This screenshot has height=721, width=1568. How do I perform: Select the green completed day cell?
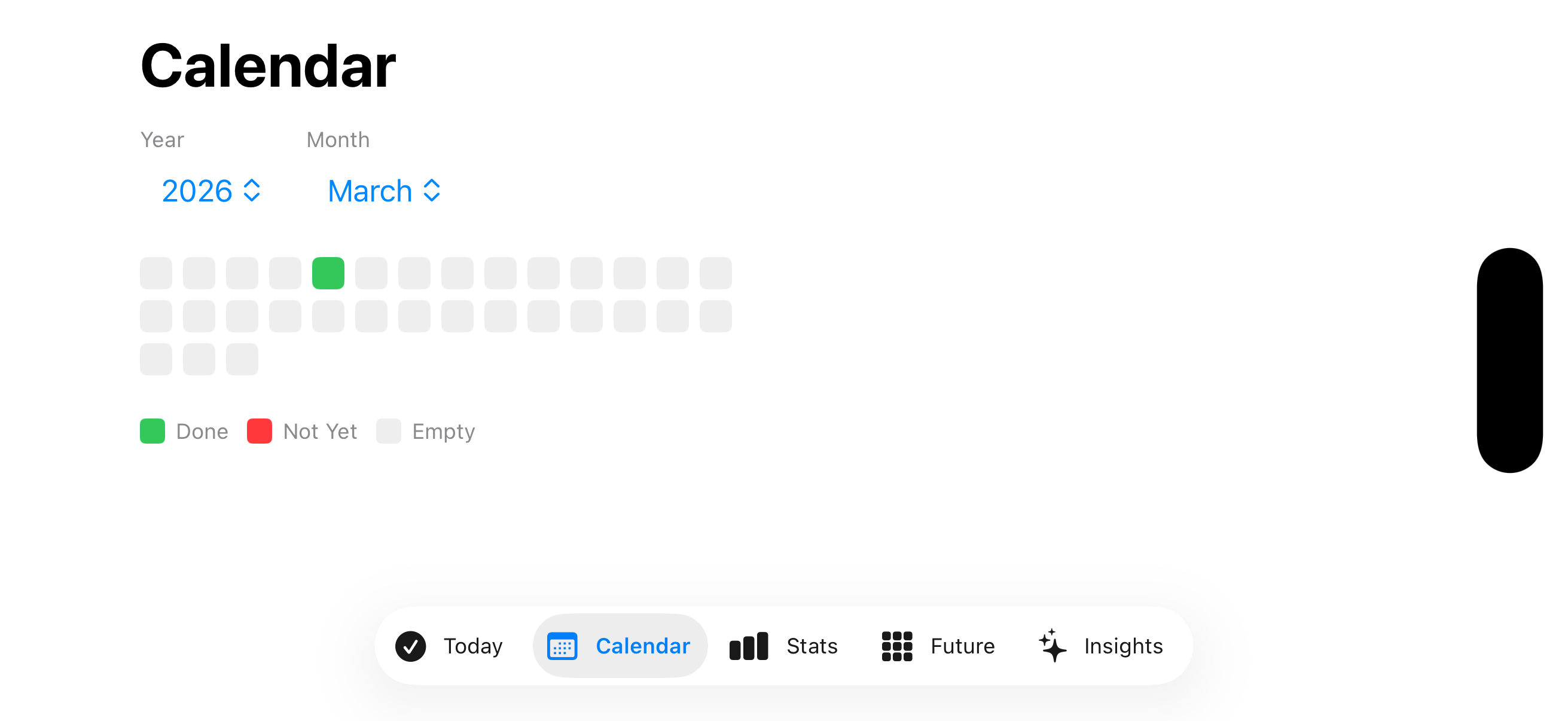pyautogui.click(x=328, y=273)
